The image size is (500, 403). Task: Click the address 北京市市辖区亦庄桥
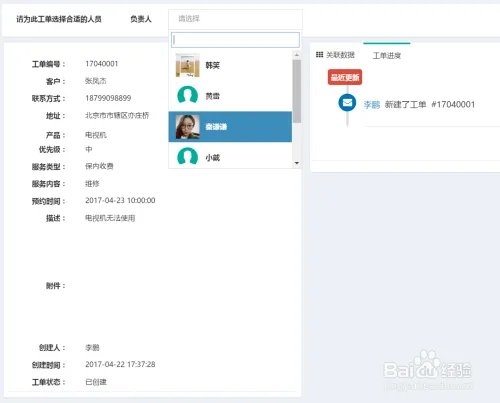pos(117,115)
